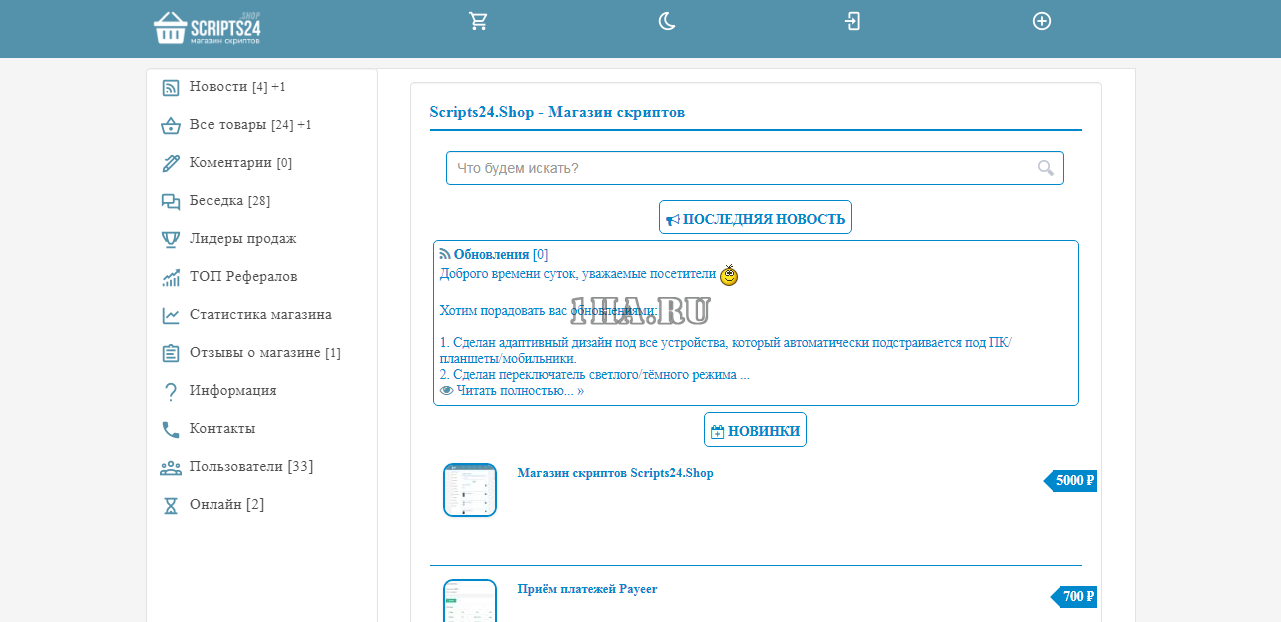
Task: Click the Scripts24 Shop logo
Action: pos(208,27)
